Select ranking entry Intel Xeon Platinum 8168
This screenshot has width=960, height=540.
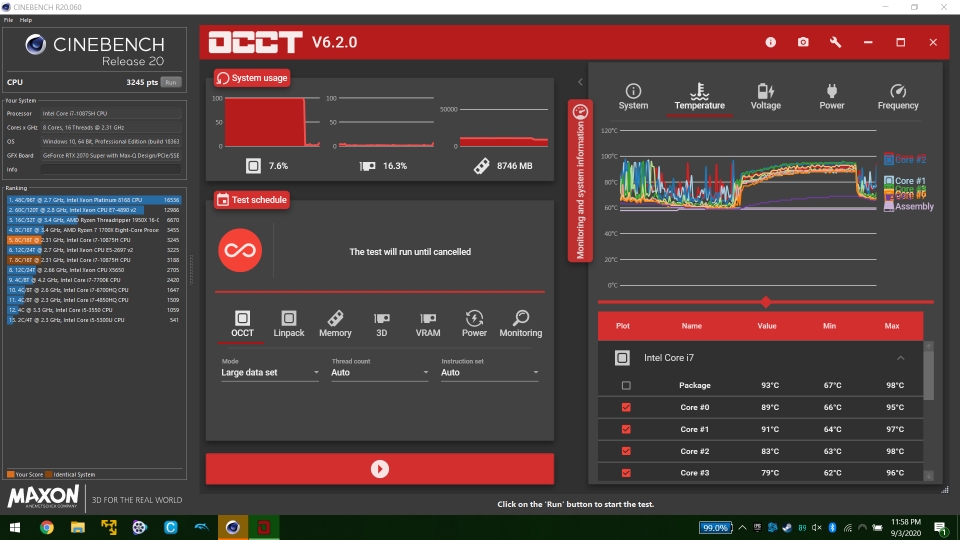pos(94,200)
